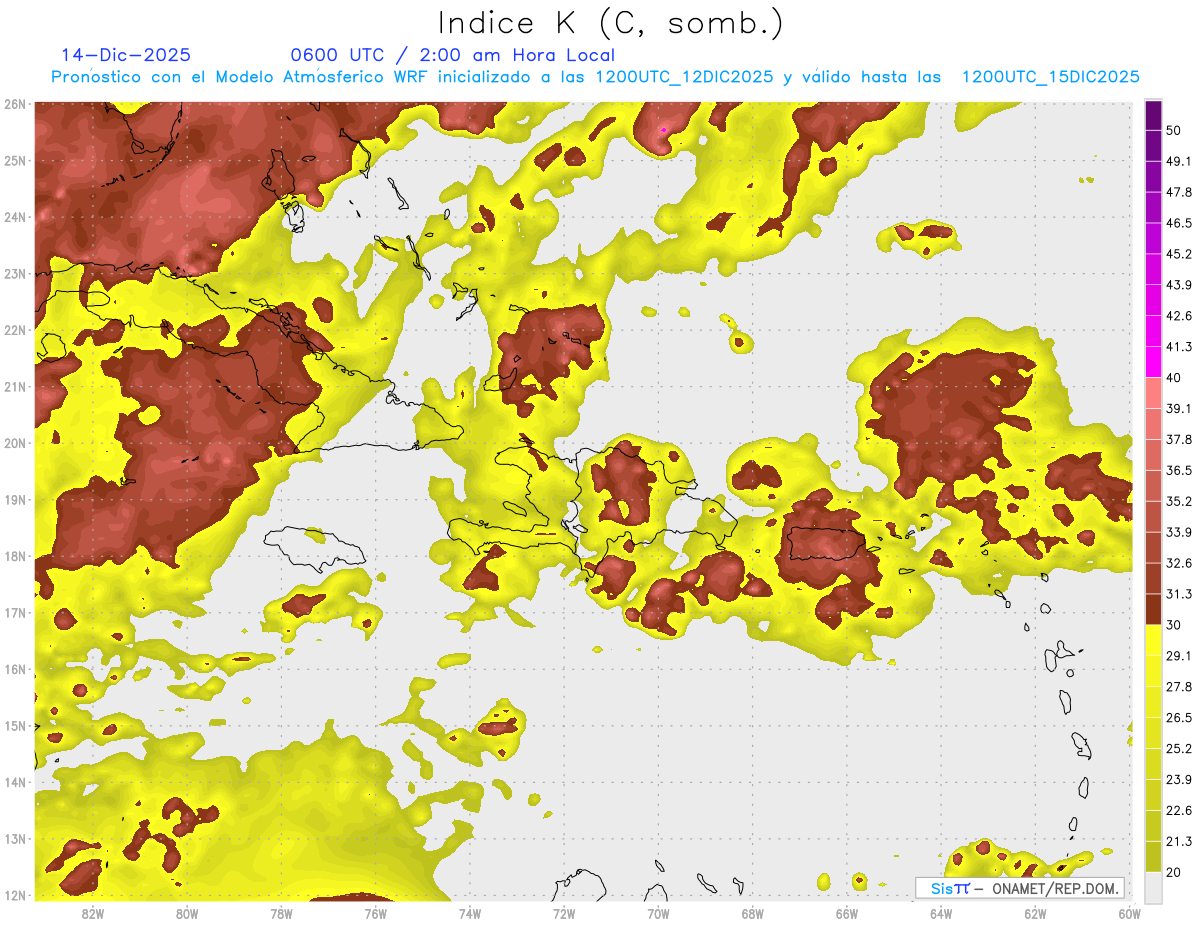Click the legend value '45.2'
Screen dimensions: 1200x927
[x=1179, y=254]
